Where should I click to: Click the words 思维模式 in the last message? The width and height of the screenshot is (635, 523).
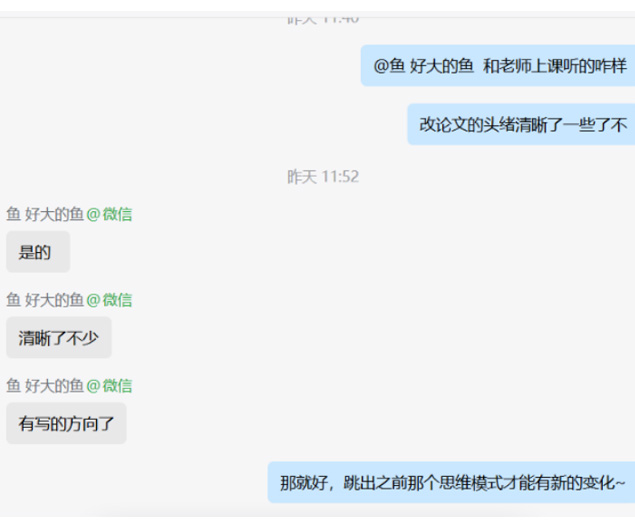tap(459, 483)
